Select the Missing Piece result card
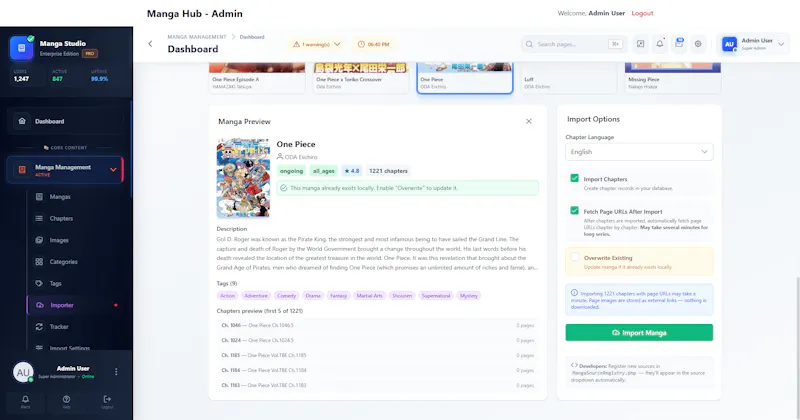800x420 pixels. pyautogui.click(x=673, y=78)
